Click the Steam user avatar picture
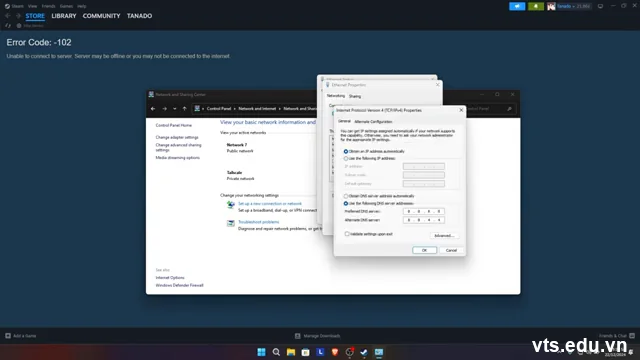Image resolution: width=640 pixels, height=360 pixels. [x=551, y=6]
